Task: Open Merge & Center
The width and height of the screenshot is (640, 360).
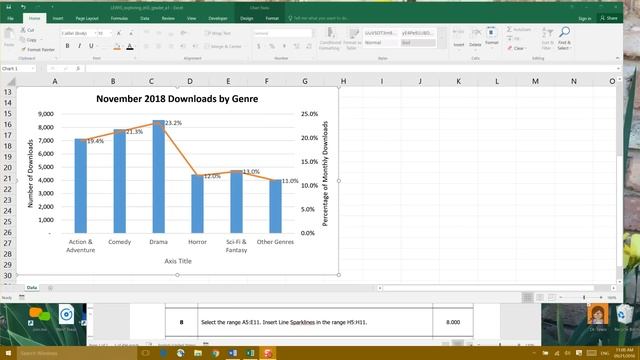Action: pyautogui.click(x=224, y=47)
